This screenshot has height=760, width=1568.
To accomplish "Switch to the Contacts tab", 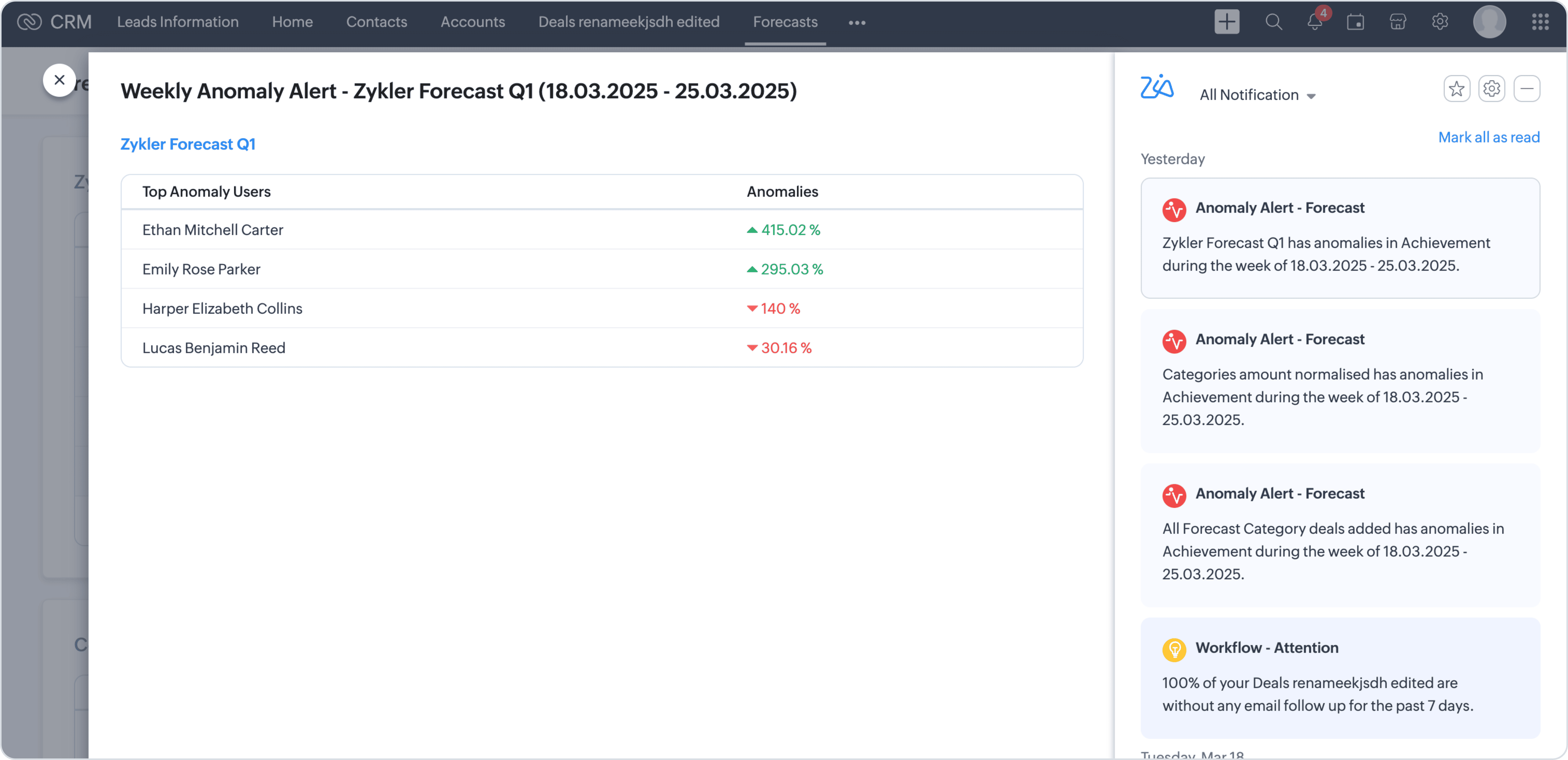I will pyautogui.click(x=376, y=22).
